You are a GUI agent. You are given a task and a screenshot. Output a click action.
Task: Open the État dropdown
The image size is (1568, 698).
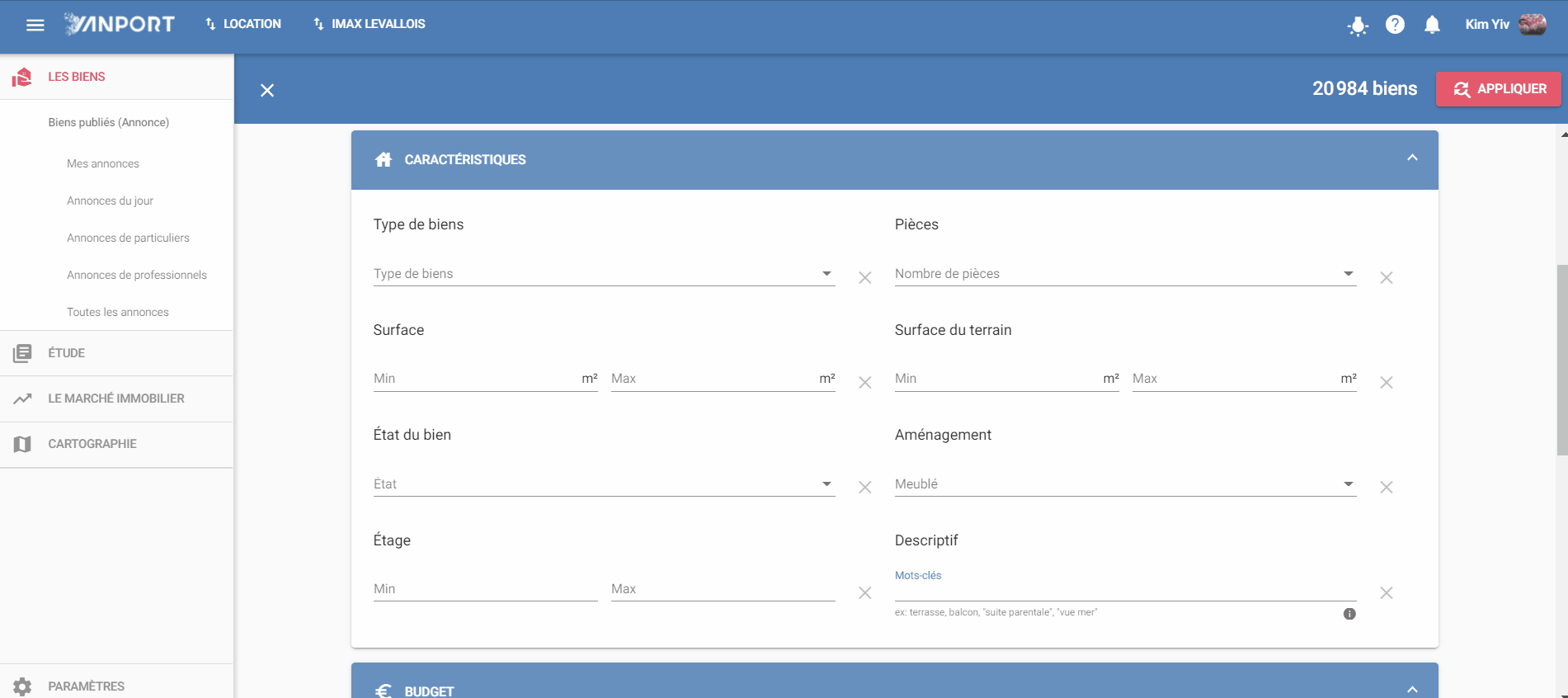click(x=604, y=484)
